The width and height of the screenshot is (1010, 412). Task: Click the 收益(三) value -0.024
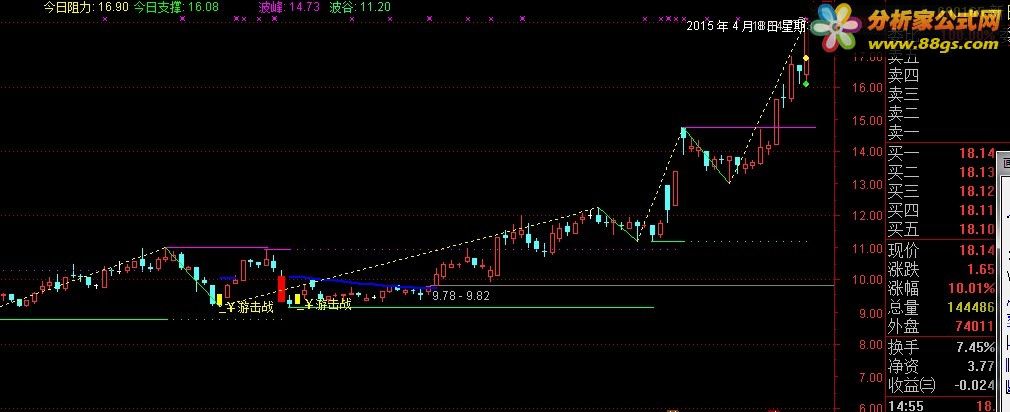click(976, 386)
